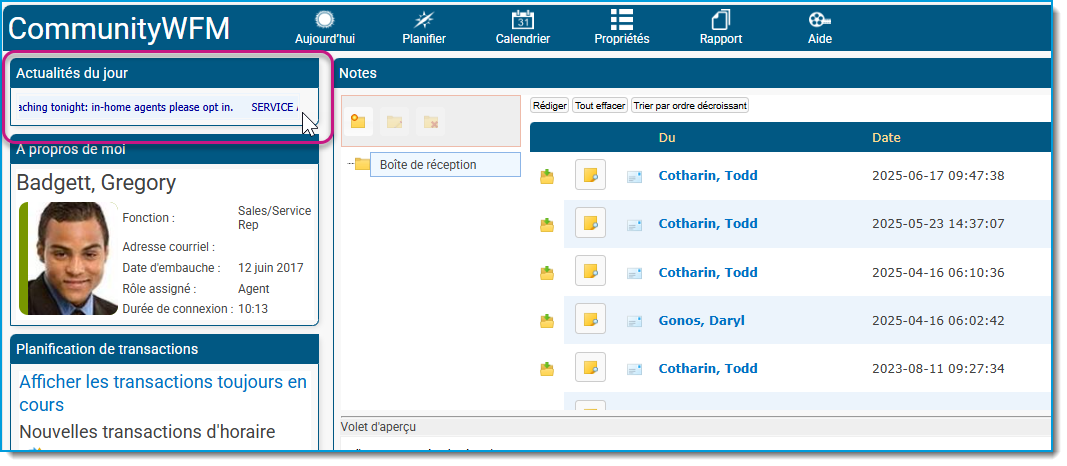View the note icon for 2025-06-17 message

[590, 176]
